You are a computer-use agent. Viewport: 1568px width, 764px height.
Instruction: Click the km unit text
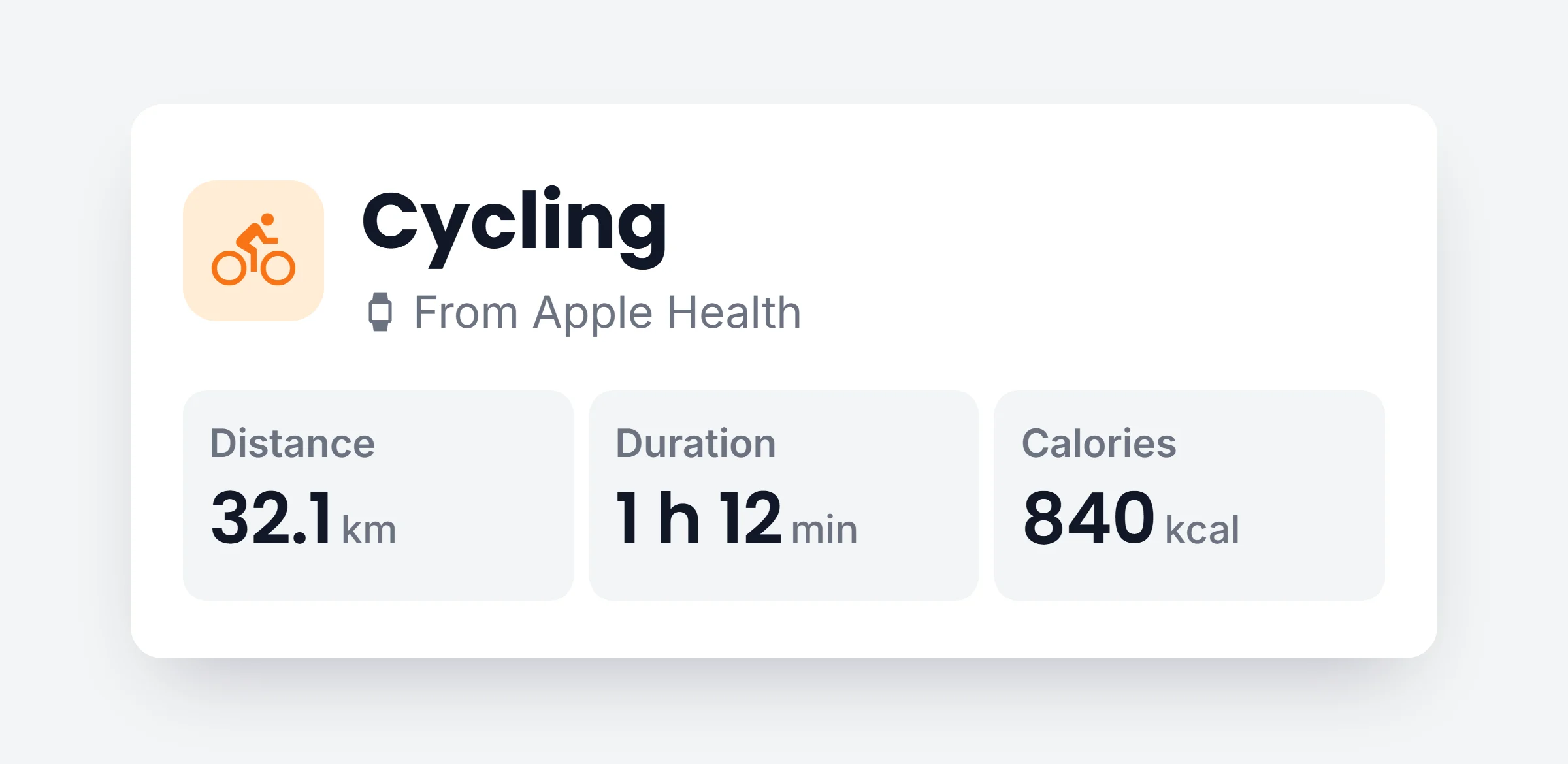coord(369,530)
